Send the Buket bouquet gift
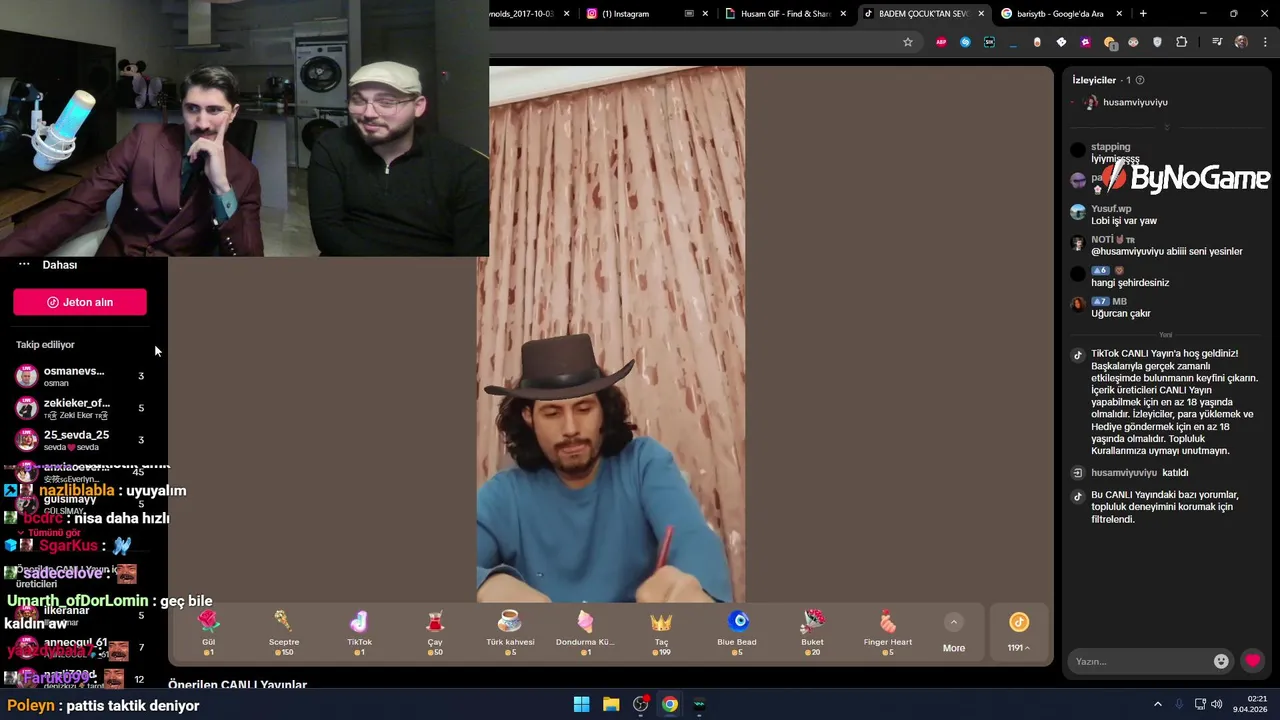This screenshot has width=1280, height=720. [x=812, y=632]
